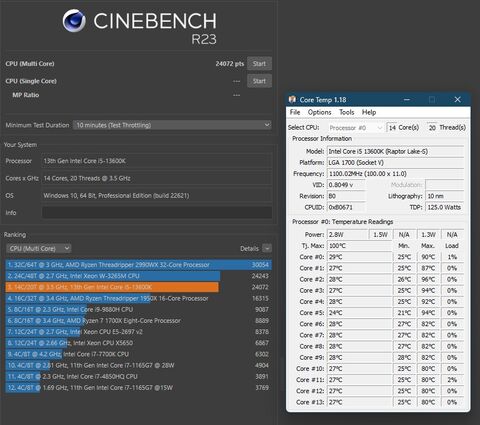Select the i7-1165G7 @ 28W ranking row
Viewport: 480px width, 425px height.
coord(138,365)
